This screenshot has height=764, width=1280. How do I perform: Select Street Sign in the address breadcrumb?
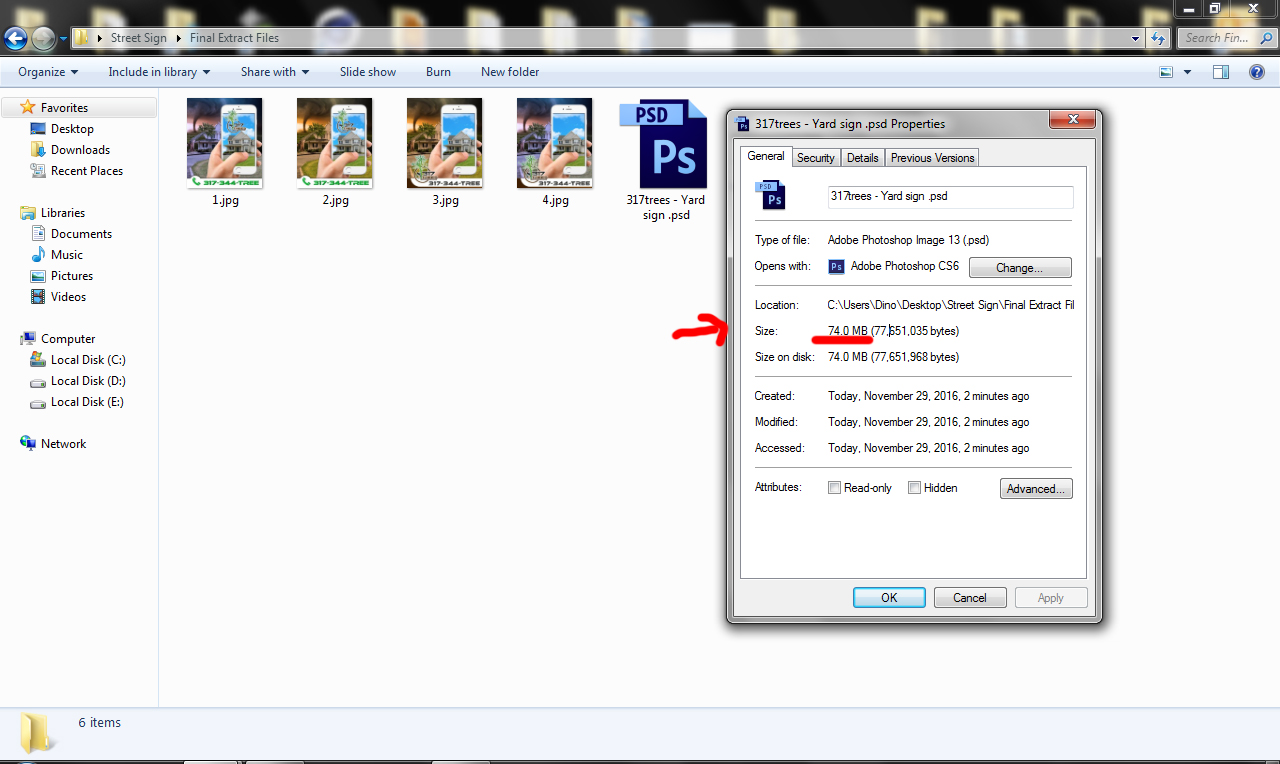click(139, 38)
